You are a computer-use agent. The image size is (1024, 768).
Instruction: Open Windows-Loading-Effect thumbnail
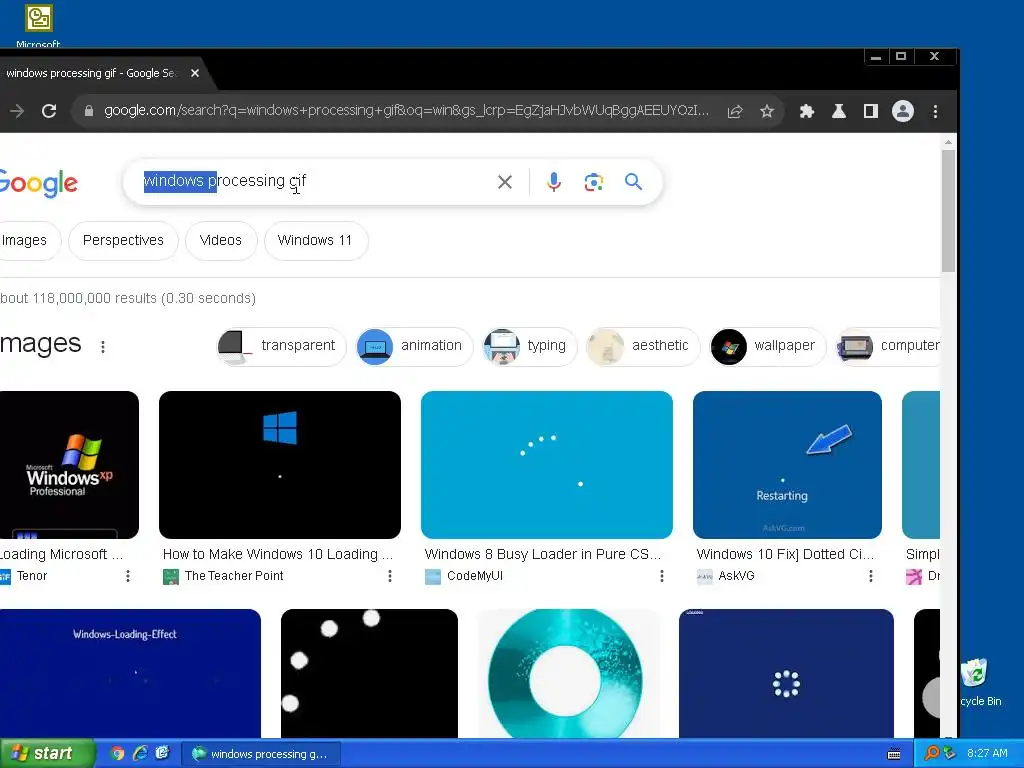[x=130, y=673]
